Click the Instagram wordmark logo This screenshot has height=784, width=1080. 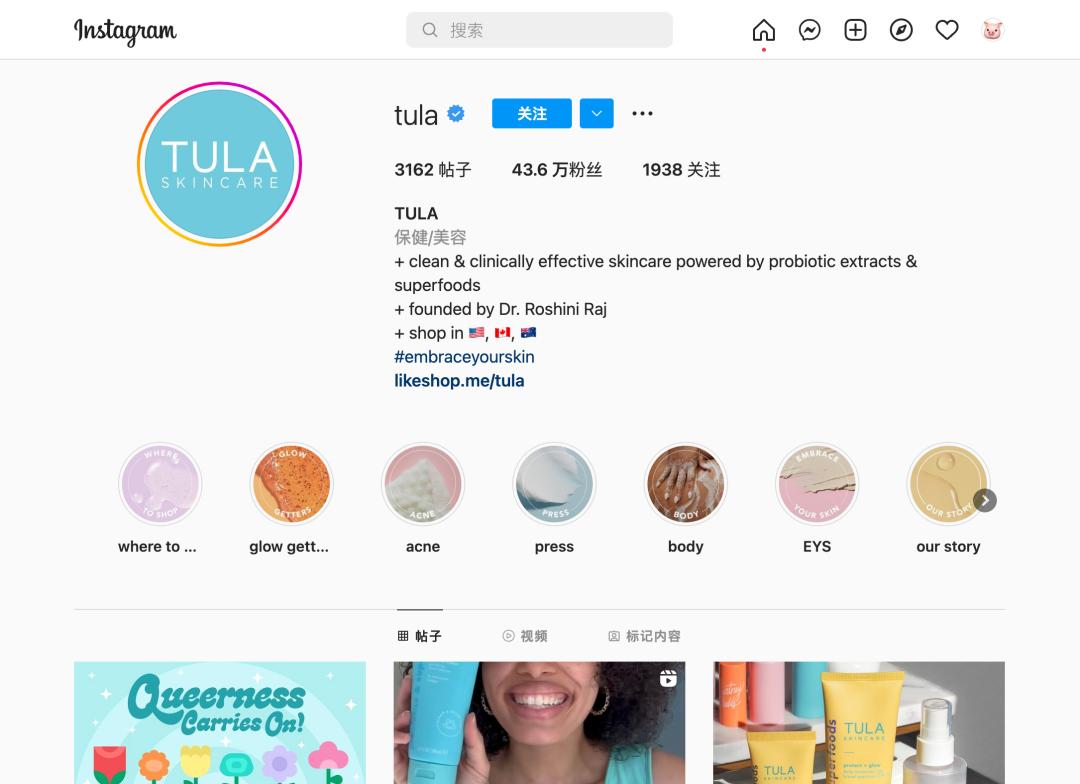[x=125, y=31]
